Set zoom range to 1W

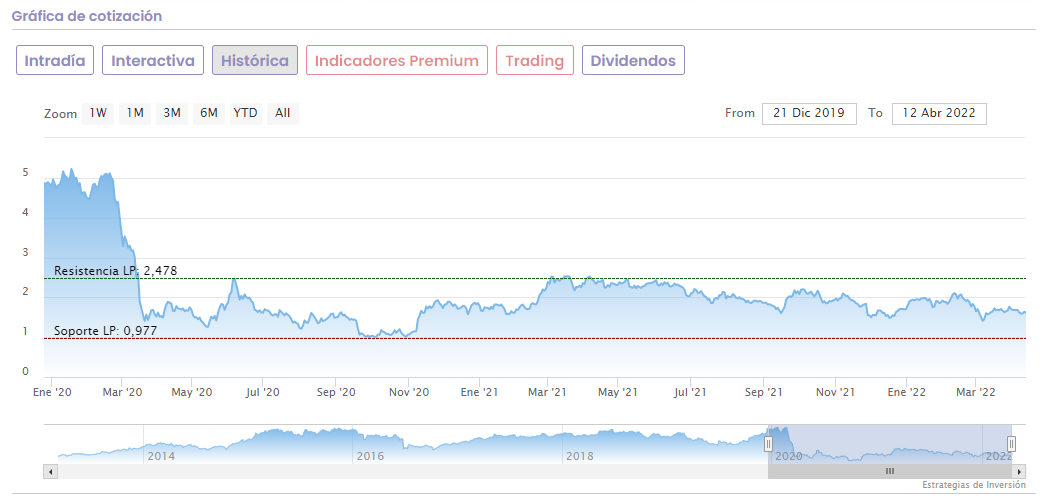click(x=98, y=113)
